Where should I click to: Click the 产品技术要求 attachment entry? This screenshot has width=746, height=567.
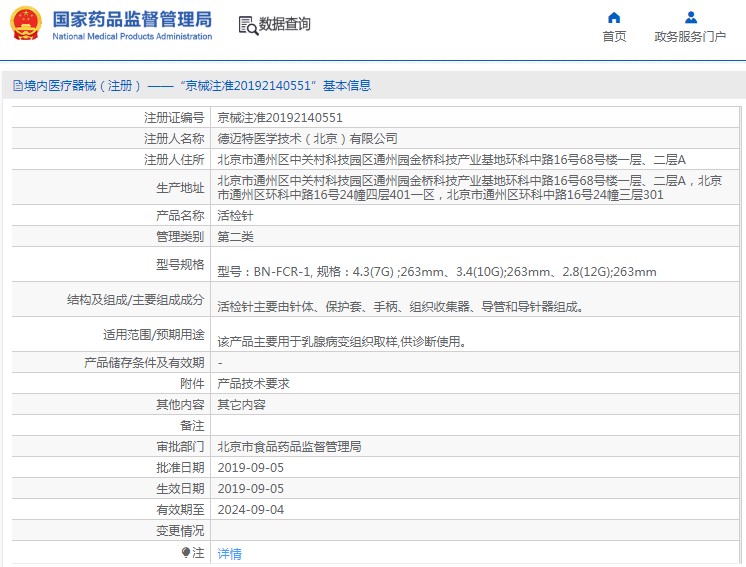click(254, 384)
